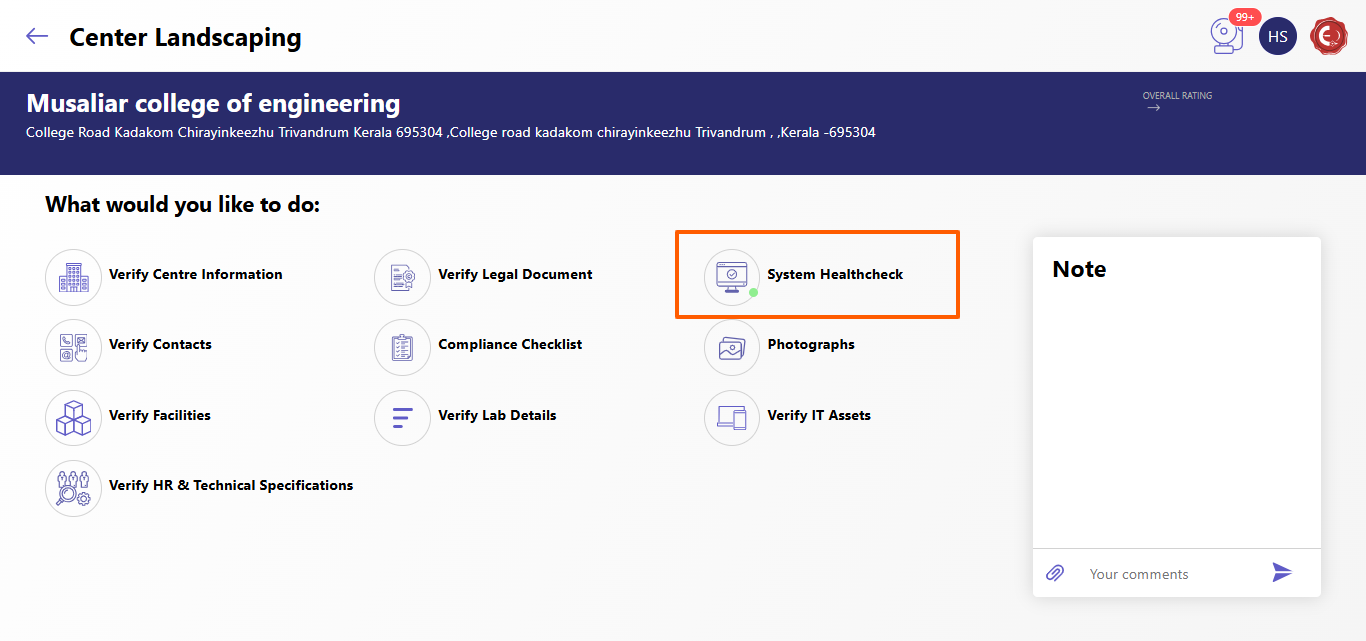Open the notification bell with 99+ badge
Screen dimensions: 1366x641
tap(1227, 37)
